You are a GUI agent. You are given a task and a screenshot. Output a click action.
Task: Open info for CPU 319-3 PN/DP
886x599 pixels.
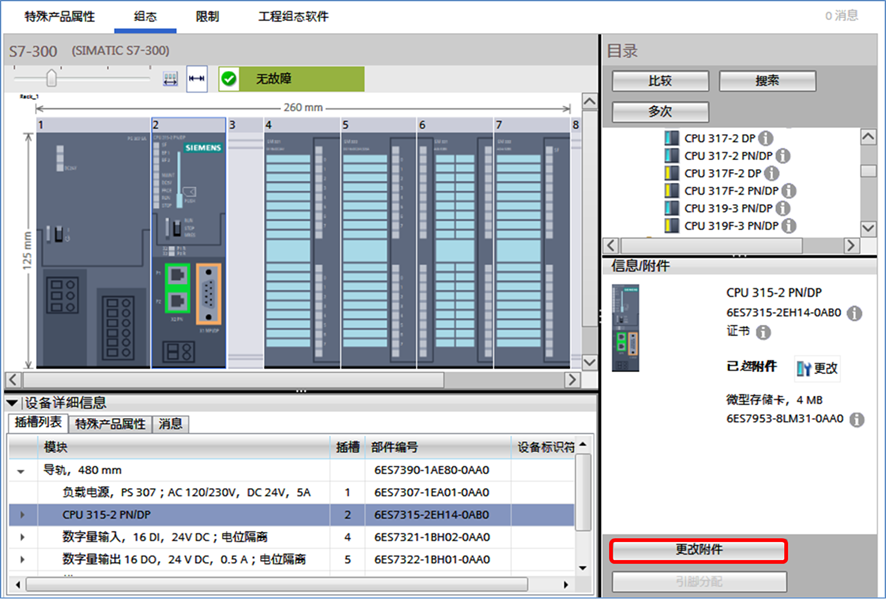(x=783, y=209)
